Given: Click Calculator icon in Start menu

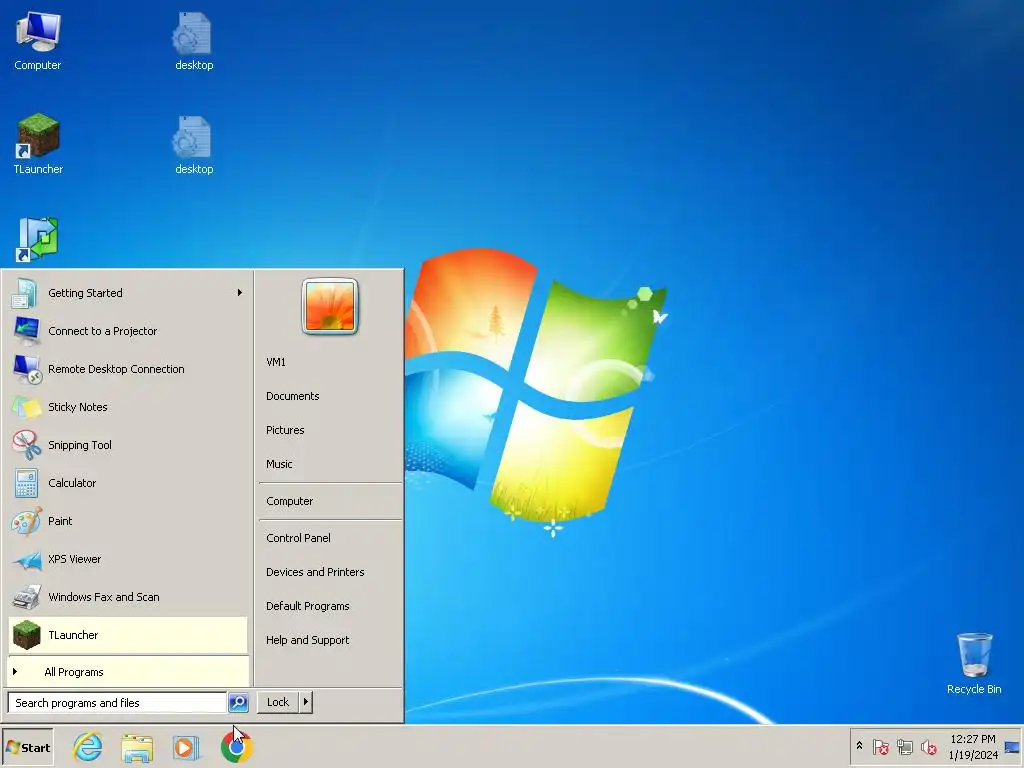Looking at the screenshot, I should [x=26, y=483].
